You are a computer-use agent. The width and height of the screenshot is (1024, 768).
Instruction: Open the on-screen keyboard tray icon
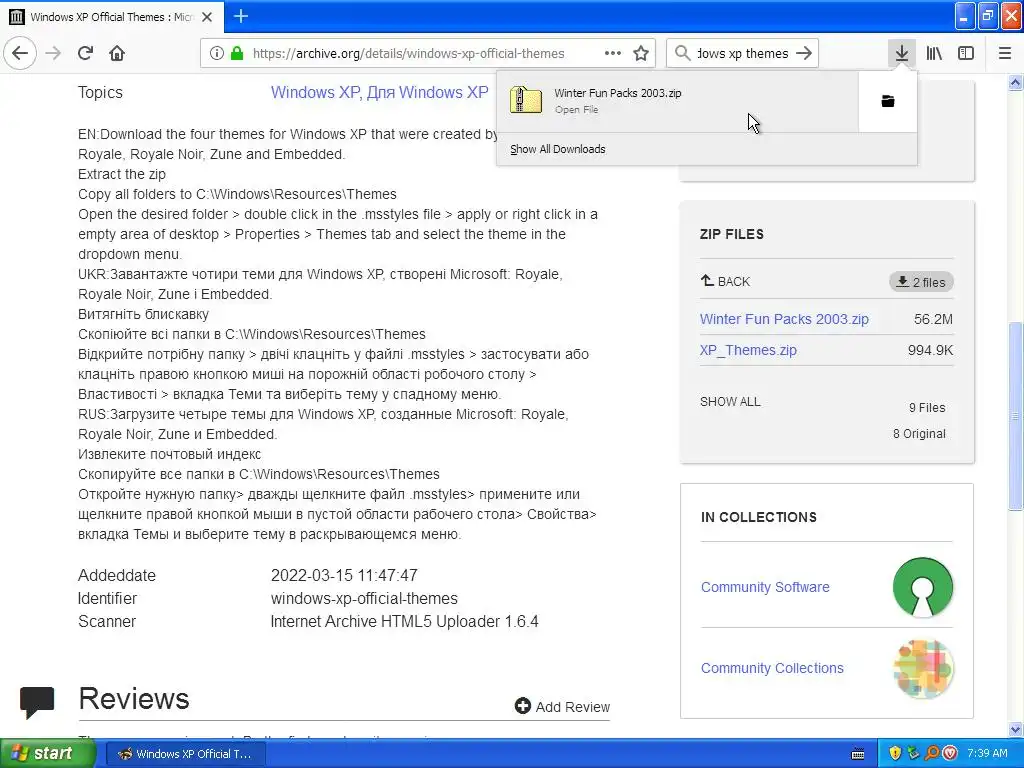pyautogui.click(x=858, y=754)
